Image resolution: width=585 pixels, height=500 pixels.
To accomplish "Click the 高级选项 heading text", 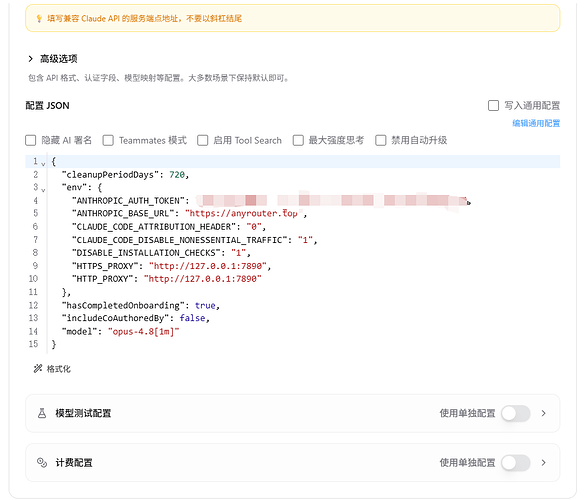I will (x=59, y=59).
